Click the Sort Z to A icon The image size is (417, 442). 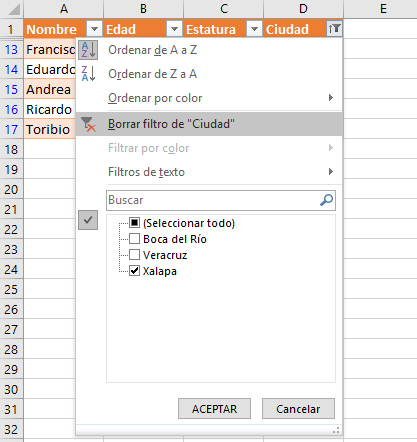pos(88,74)
